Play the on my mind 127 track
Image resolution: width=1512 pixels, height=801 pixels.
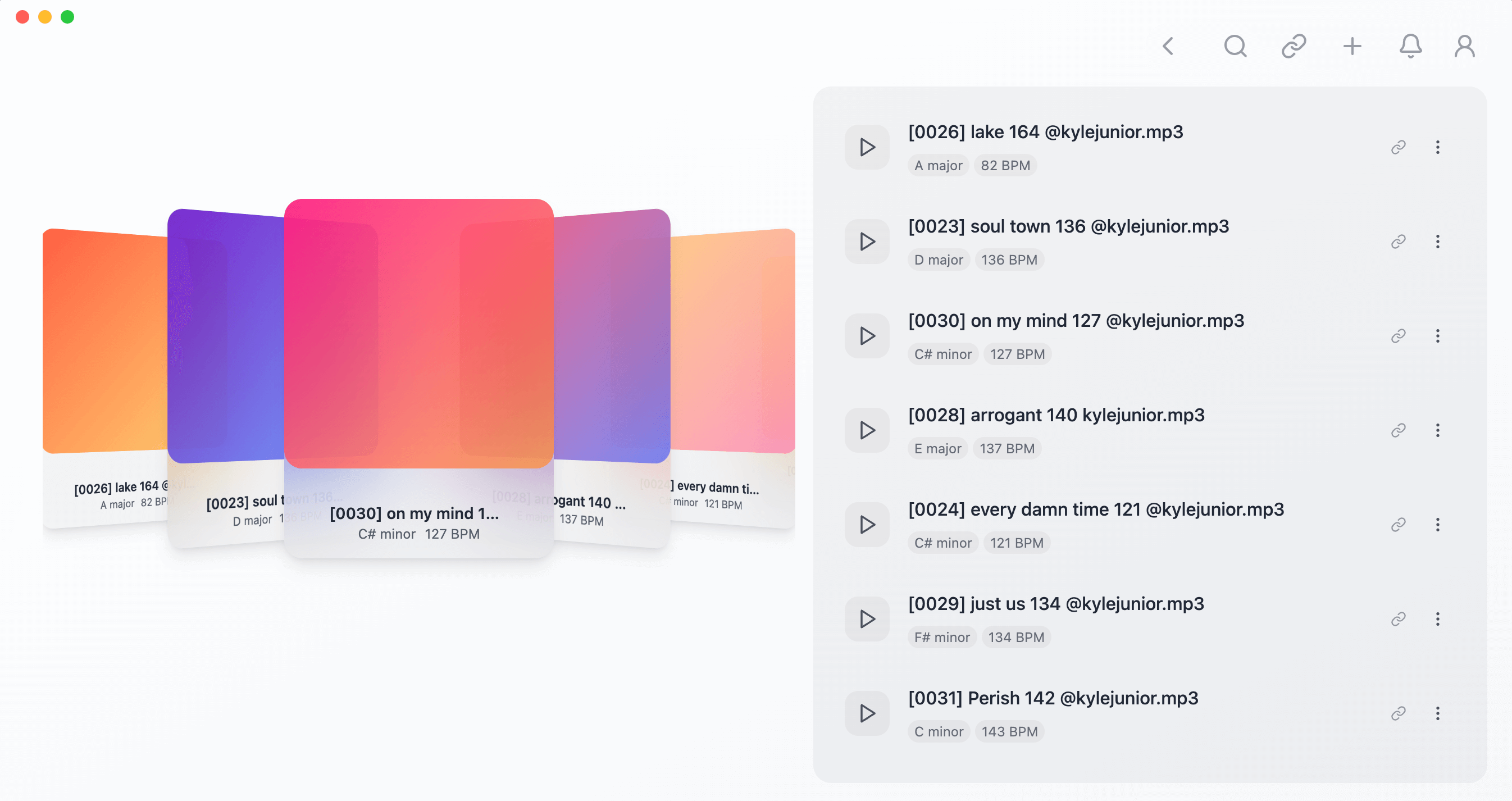coord(867,336)
